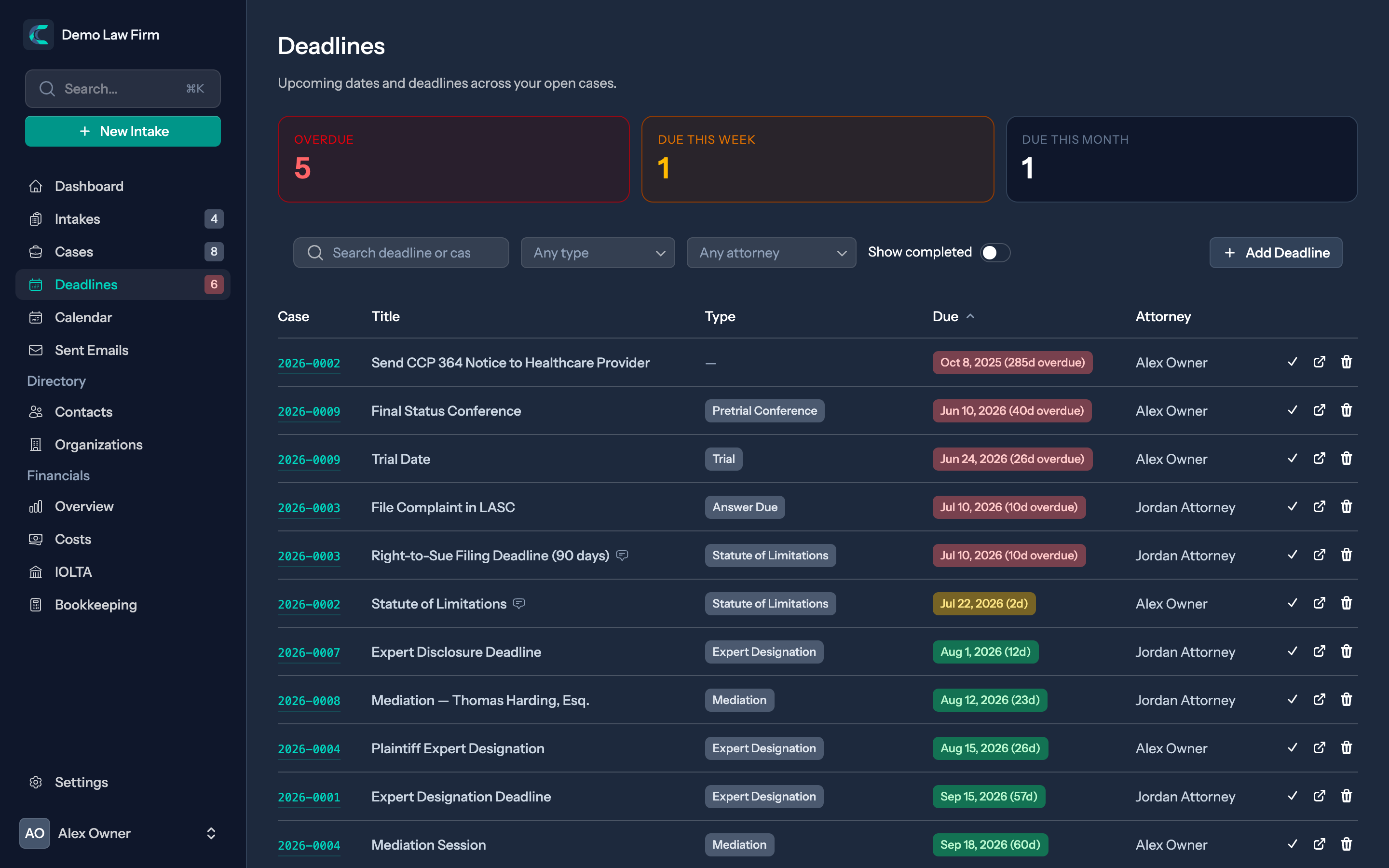Open Intakes in the sidebar

pyautogui.click(x=123, y=219)
